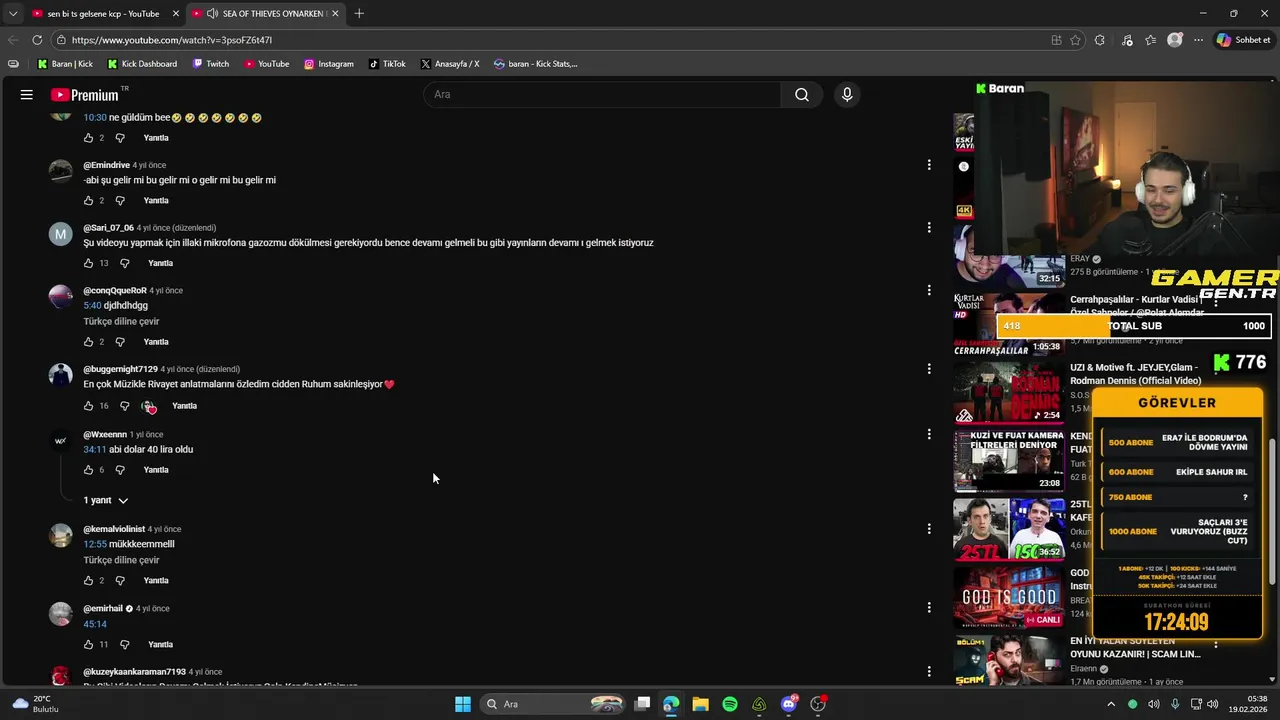This screenshot has height=720, width=1280.
Task: Jump to timestamp 12:55 in @kemalviolinist comment
Action: click(94, 545)
